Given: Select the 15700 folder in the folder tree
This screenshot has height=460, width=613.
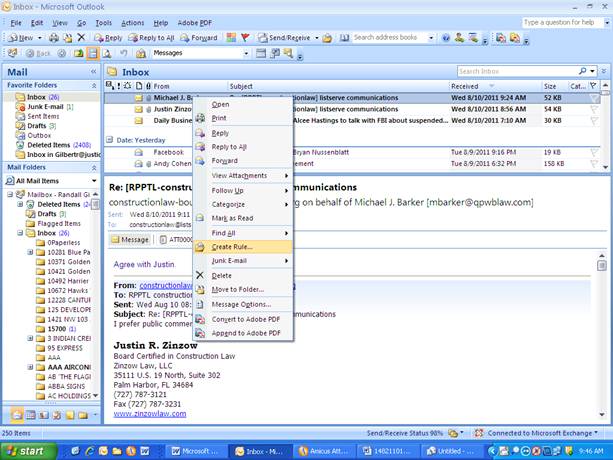Looking at the screenshot, I should tap(56, 329).
